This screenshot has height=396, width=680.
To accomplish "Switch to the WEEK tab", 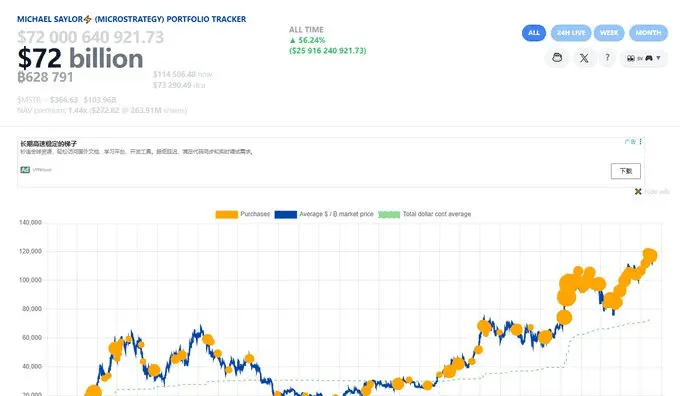I will (x=609, y=33).
